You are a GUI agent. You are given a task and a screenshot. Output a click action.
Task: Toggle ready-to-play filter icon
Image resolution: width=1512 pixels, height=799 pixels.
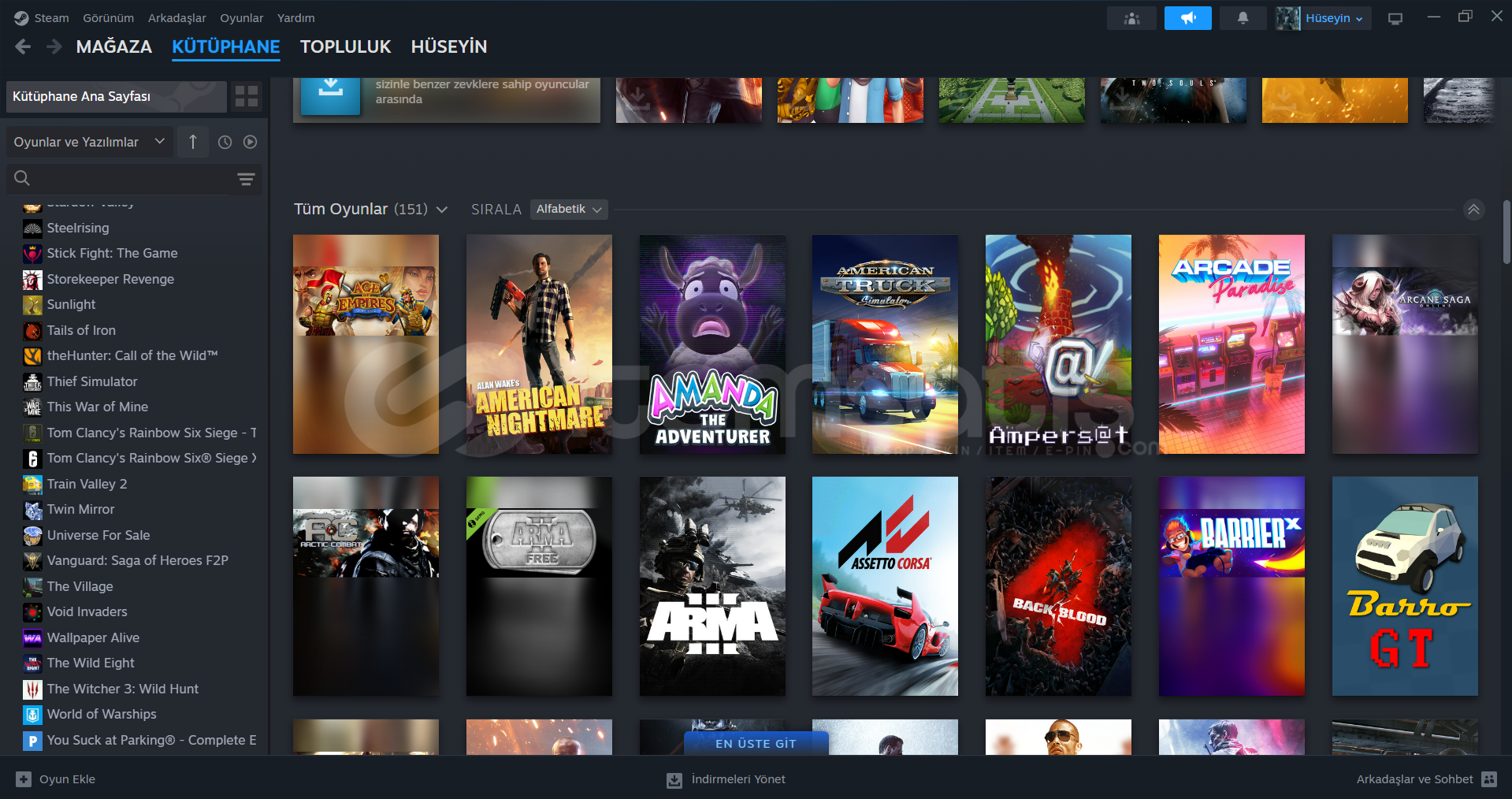point(251,142)
